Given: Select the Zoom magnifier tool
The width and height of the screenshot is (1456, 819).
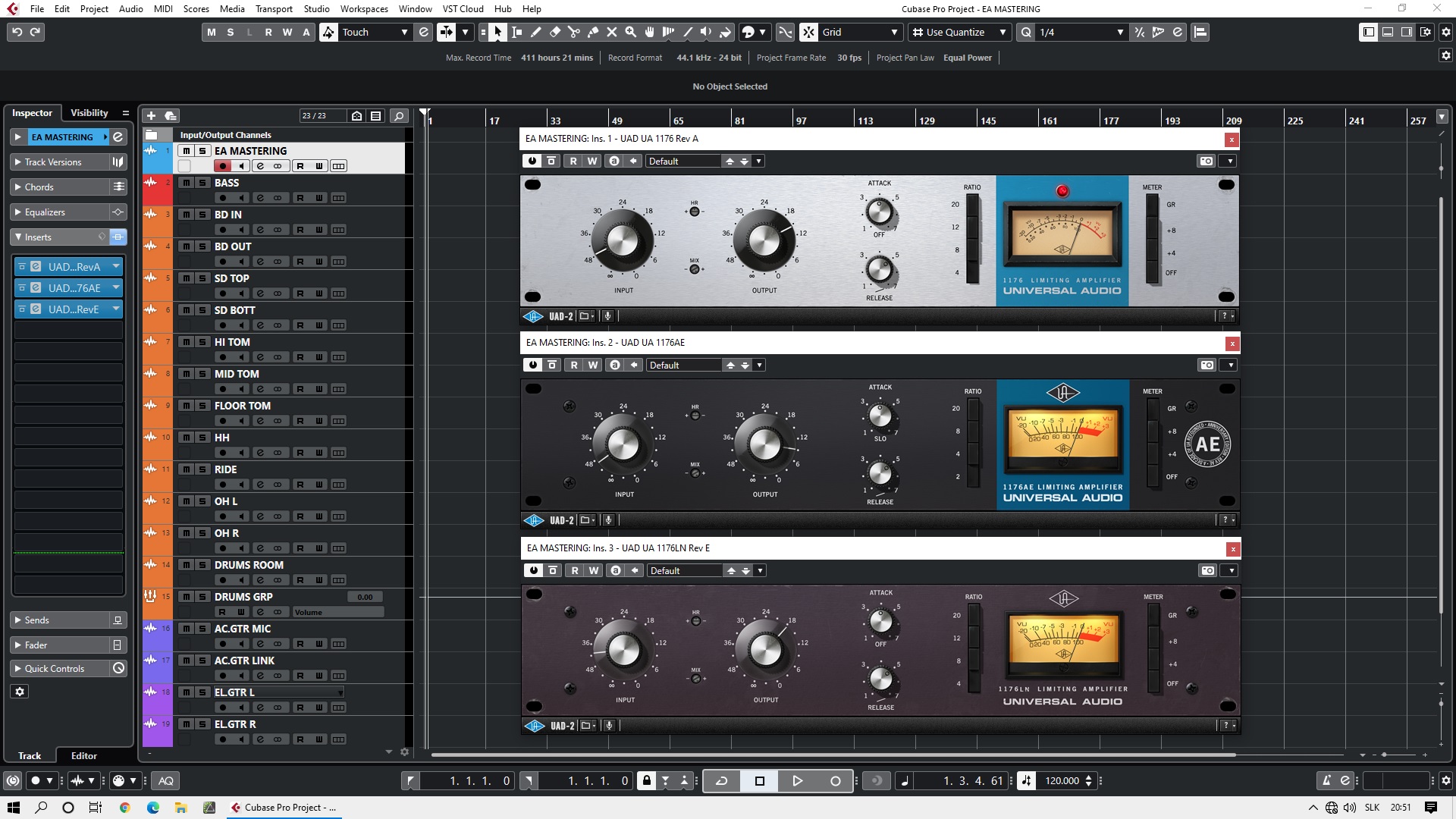Looking at the screenshot, I should pyautogui.click(x=631, y=32).
